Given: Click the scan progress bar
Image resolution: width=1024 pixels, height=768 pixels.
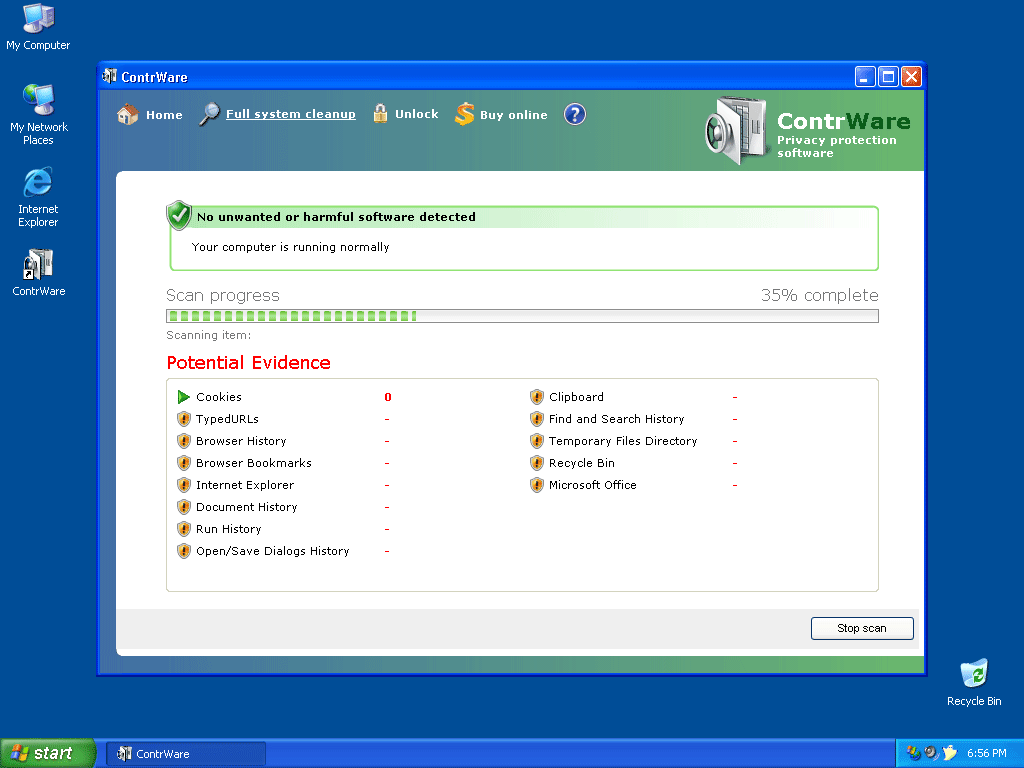Looking at the screenshot, I should coord(521,316).
